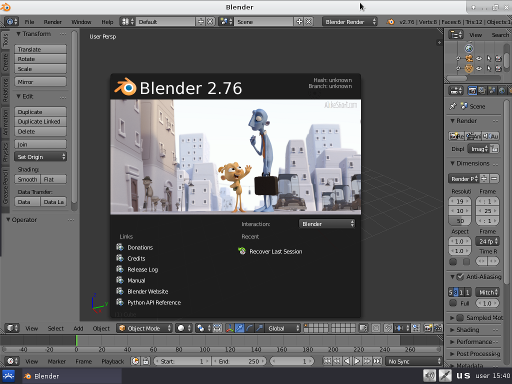Click the plus icon to add screen layout
The image size is (512, 384).
point(201,22)
